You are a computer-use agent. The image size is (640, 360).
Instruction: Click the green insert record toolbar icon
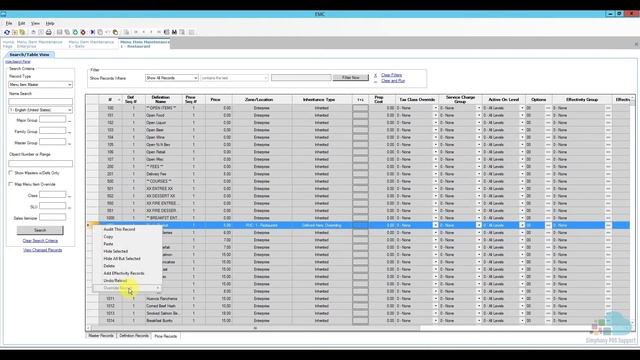[x=75, y=32]
